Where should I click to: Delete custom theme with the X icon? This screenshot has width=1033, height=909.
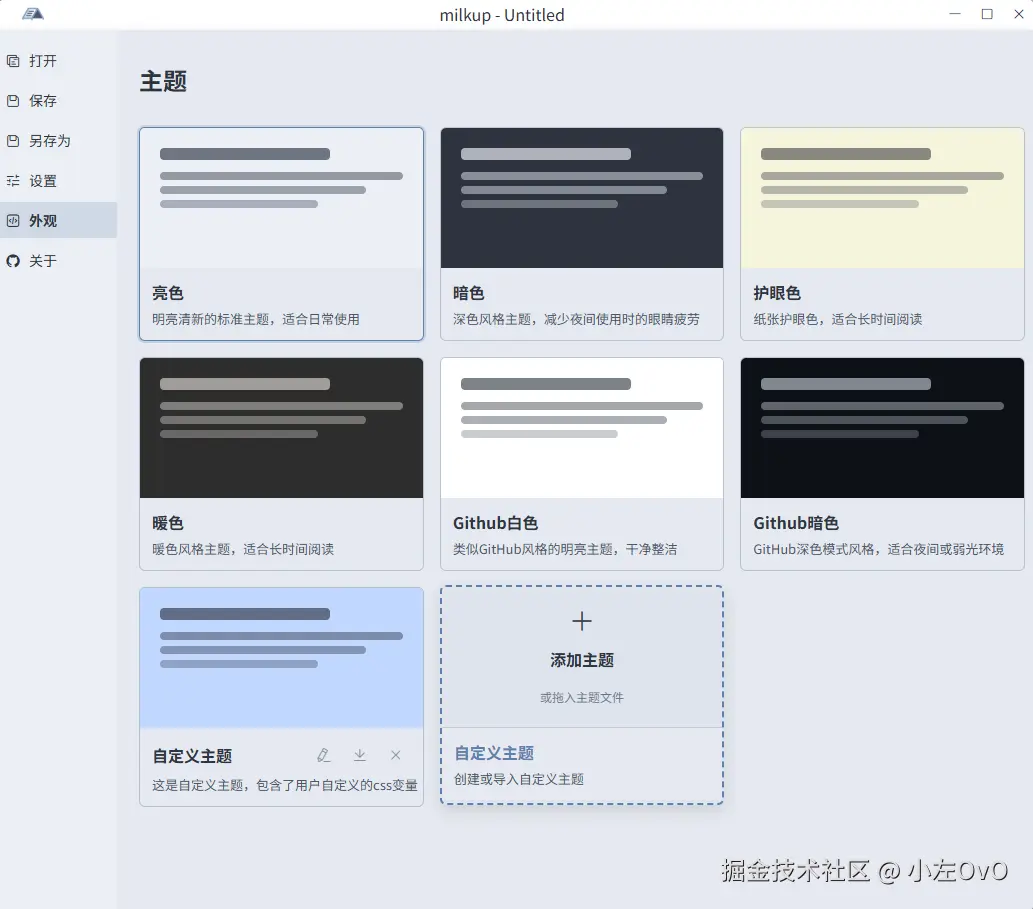point(395,755)
